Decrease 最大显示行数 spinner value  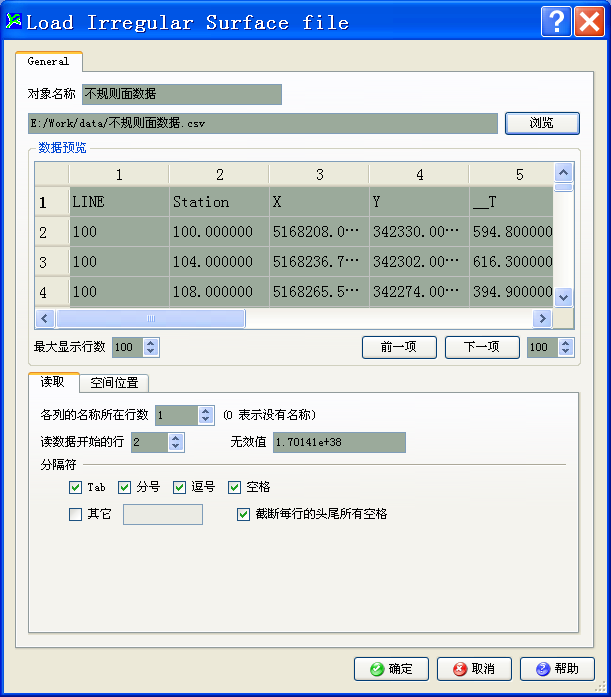click(x=151, y=352)
